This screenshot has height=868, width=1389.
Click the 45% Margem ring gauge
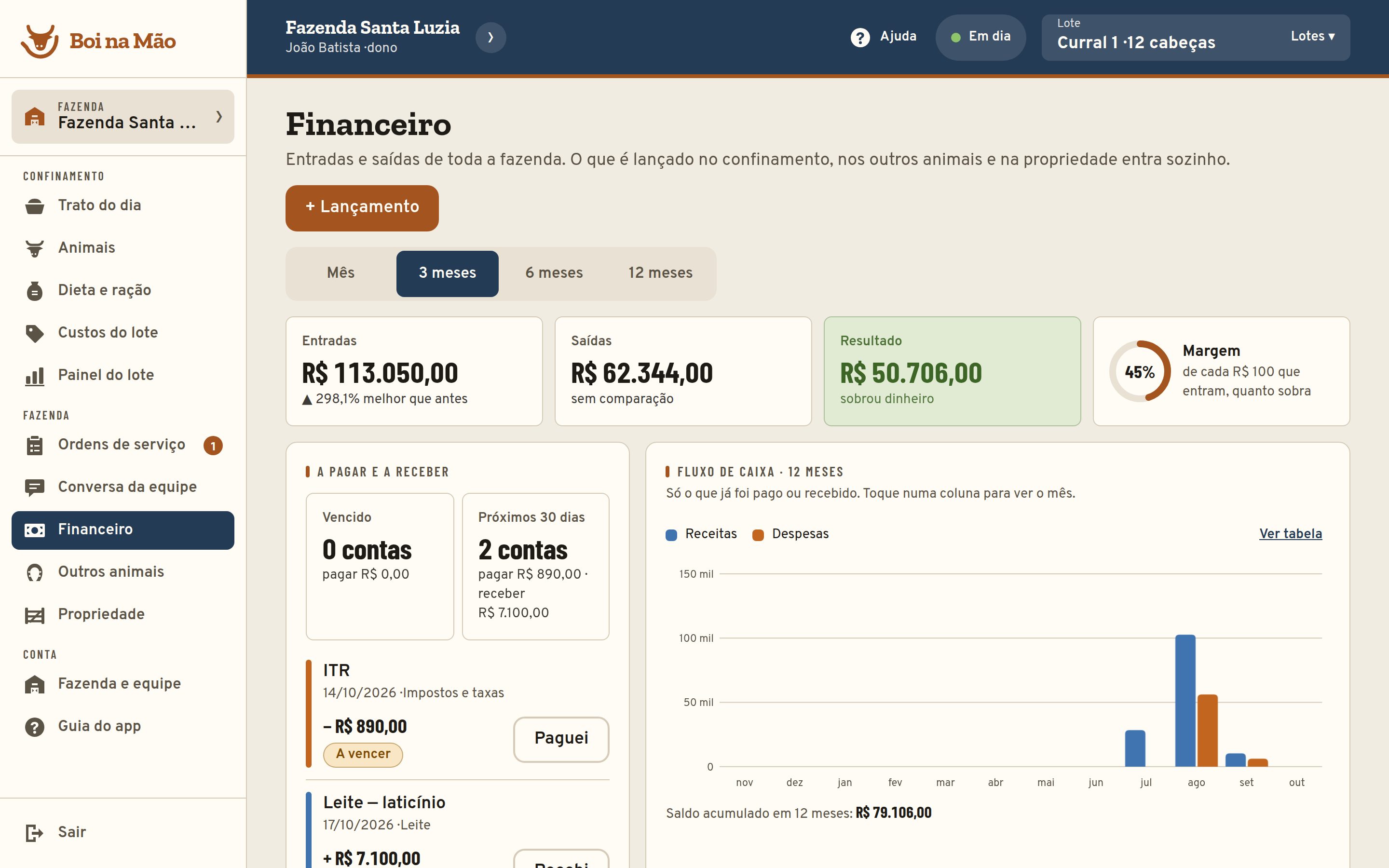pyautogui.click(x=1139, y=371)
